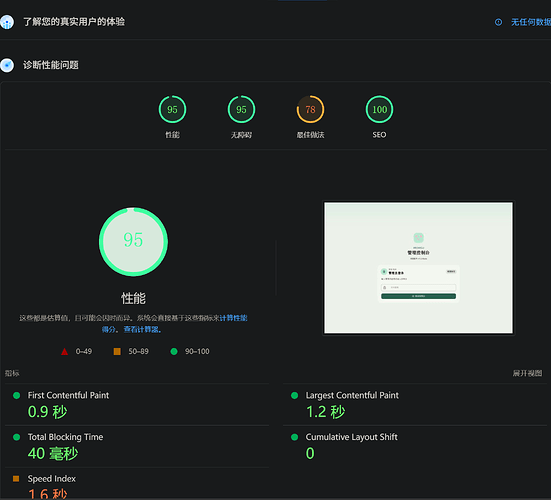Click the green dot beside First Contentful Paint

(16, 395)
